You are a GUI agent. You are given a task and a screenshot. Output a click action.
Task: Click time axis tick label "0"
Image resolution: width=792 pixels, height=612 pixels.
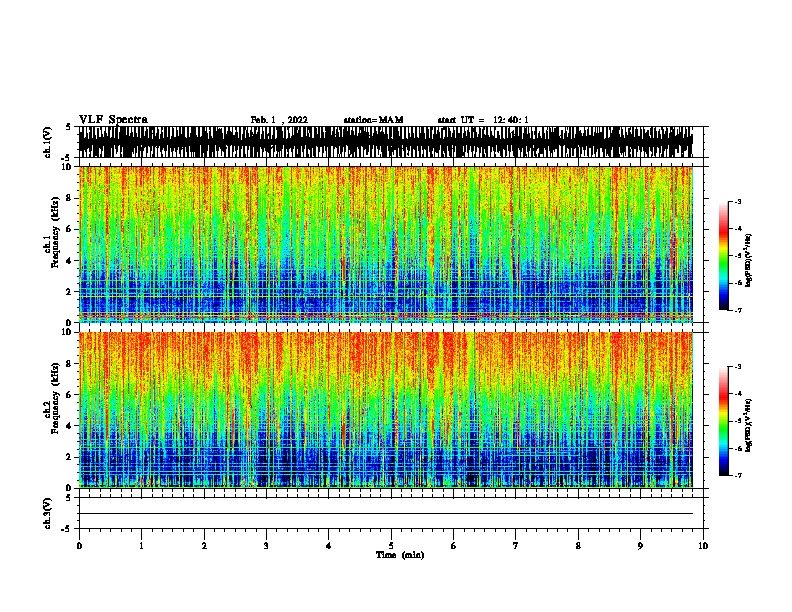tap(79, 546)
